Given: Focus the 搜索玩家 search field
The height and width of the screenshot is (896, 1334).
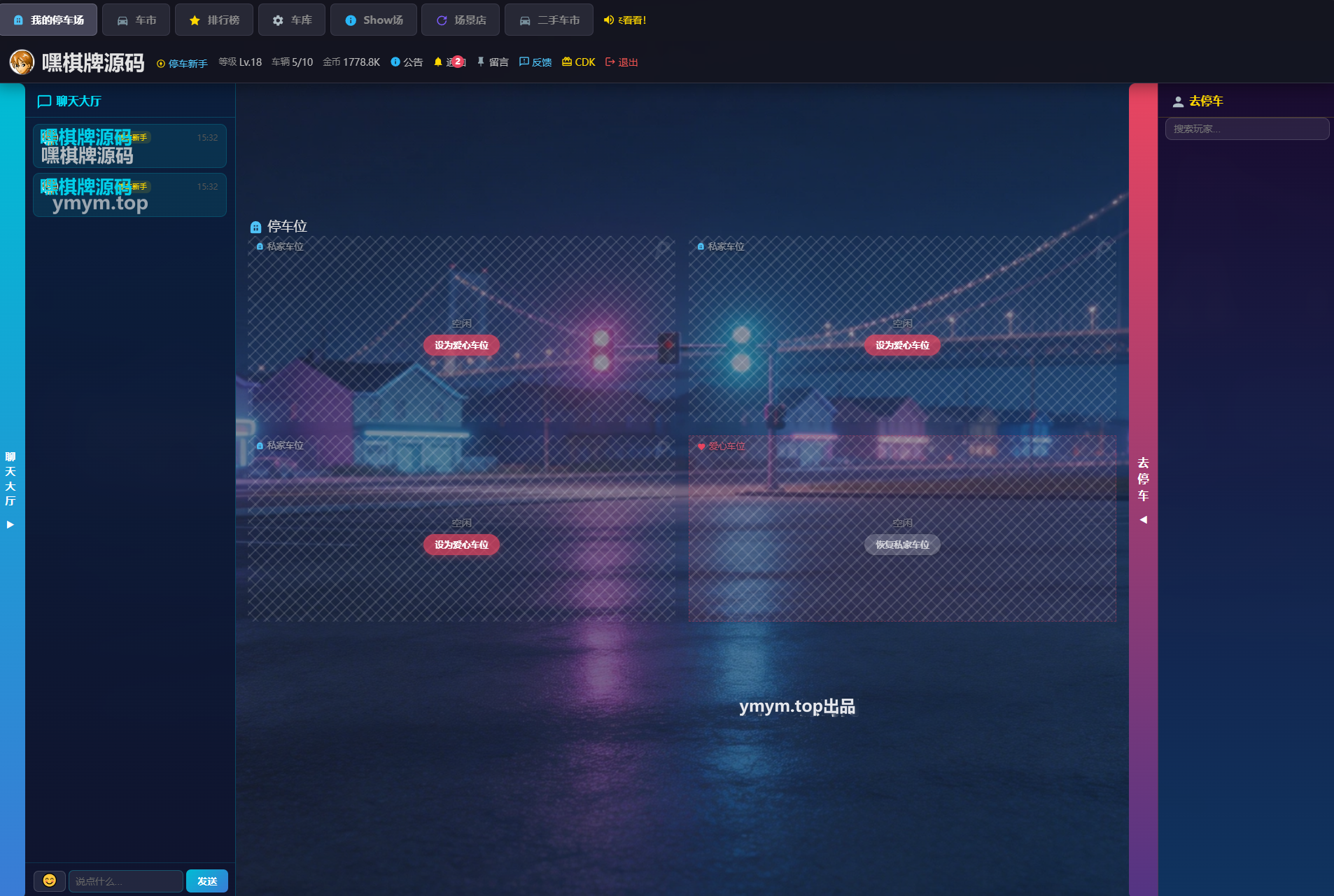Looking at the screenshot, I should click(1247, 129).
